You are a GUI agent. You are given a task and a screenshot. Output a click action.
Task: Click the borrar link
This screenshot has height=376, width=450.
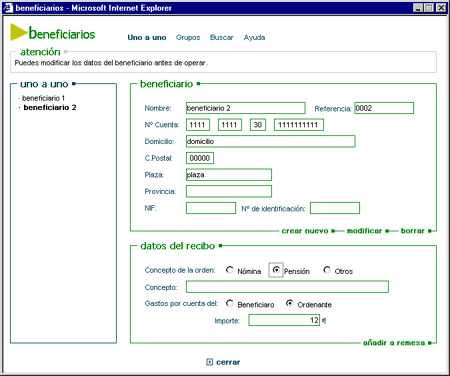click(413, 231)
